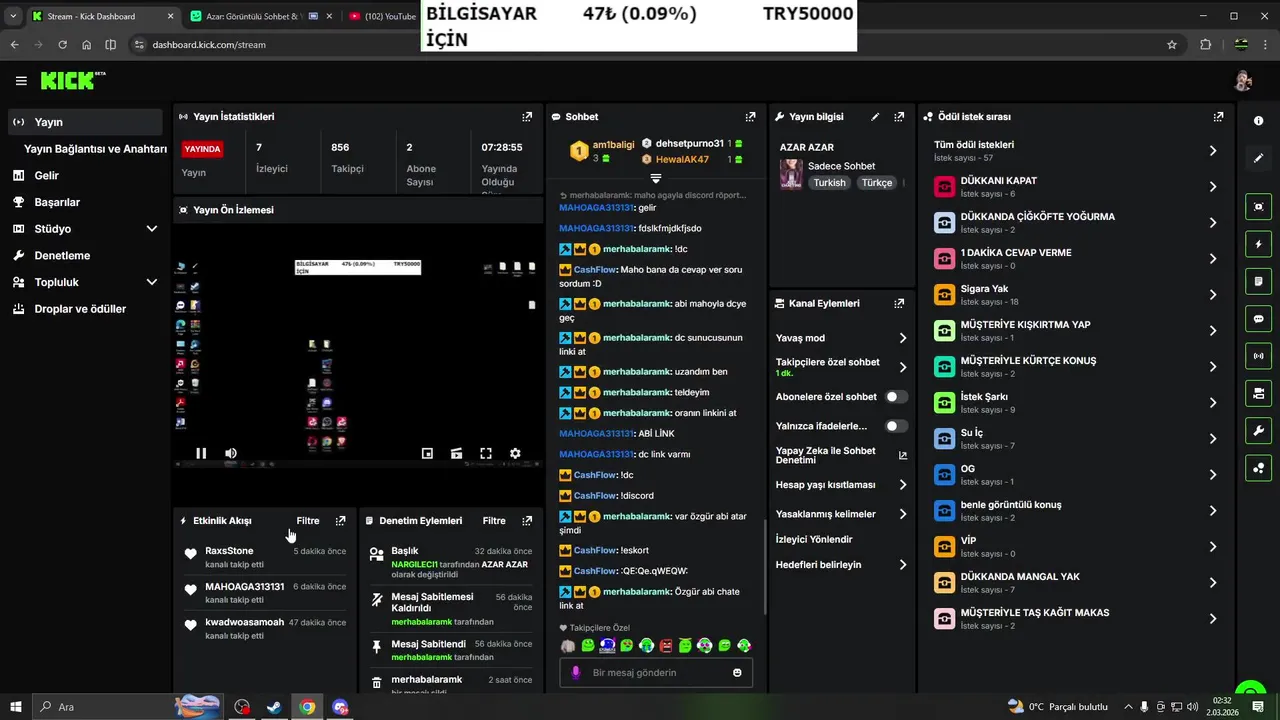The image size is (1280, 720).
Task: Open Hedefleri belirleyin settings
Action: point(902,565)
